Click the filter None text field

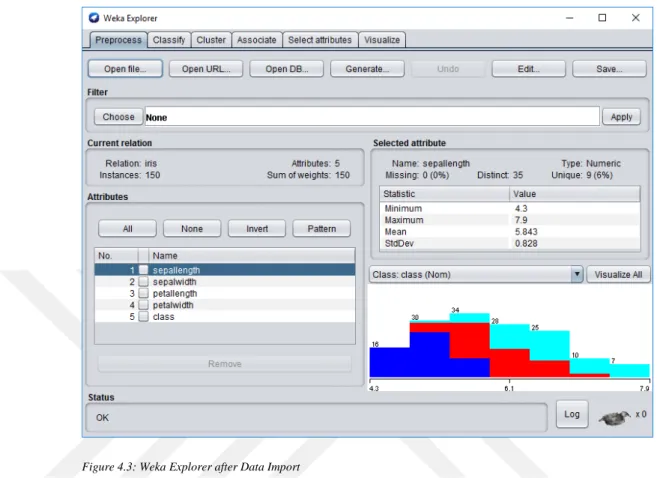tap(372, 117)
